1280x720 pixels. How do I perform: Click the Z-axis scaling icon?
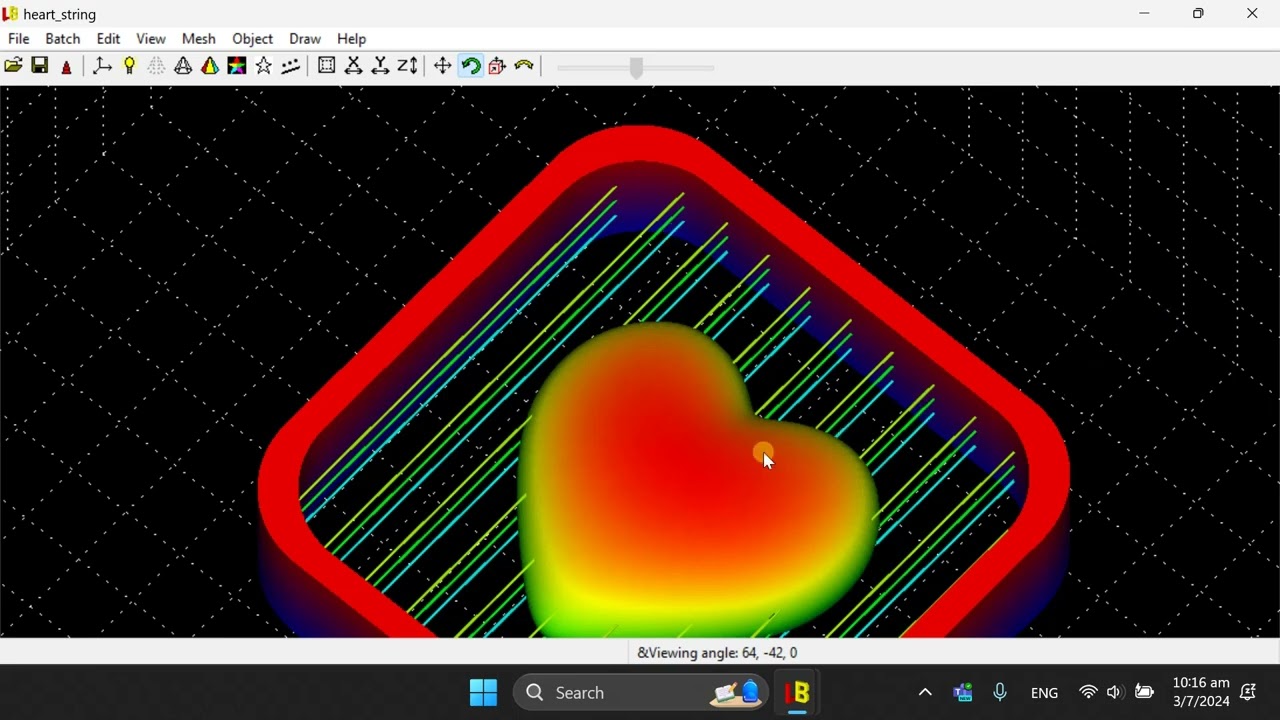(x=408, y=66)
